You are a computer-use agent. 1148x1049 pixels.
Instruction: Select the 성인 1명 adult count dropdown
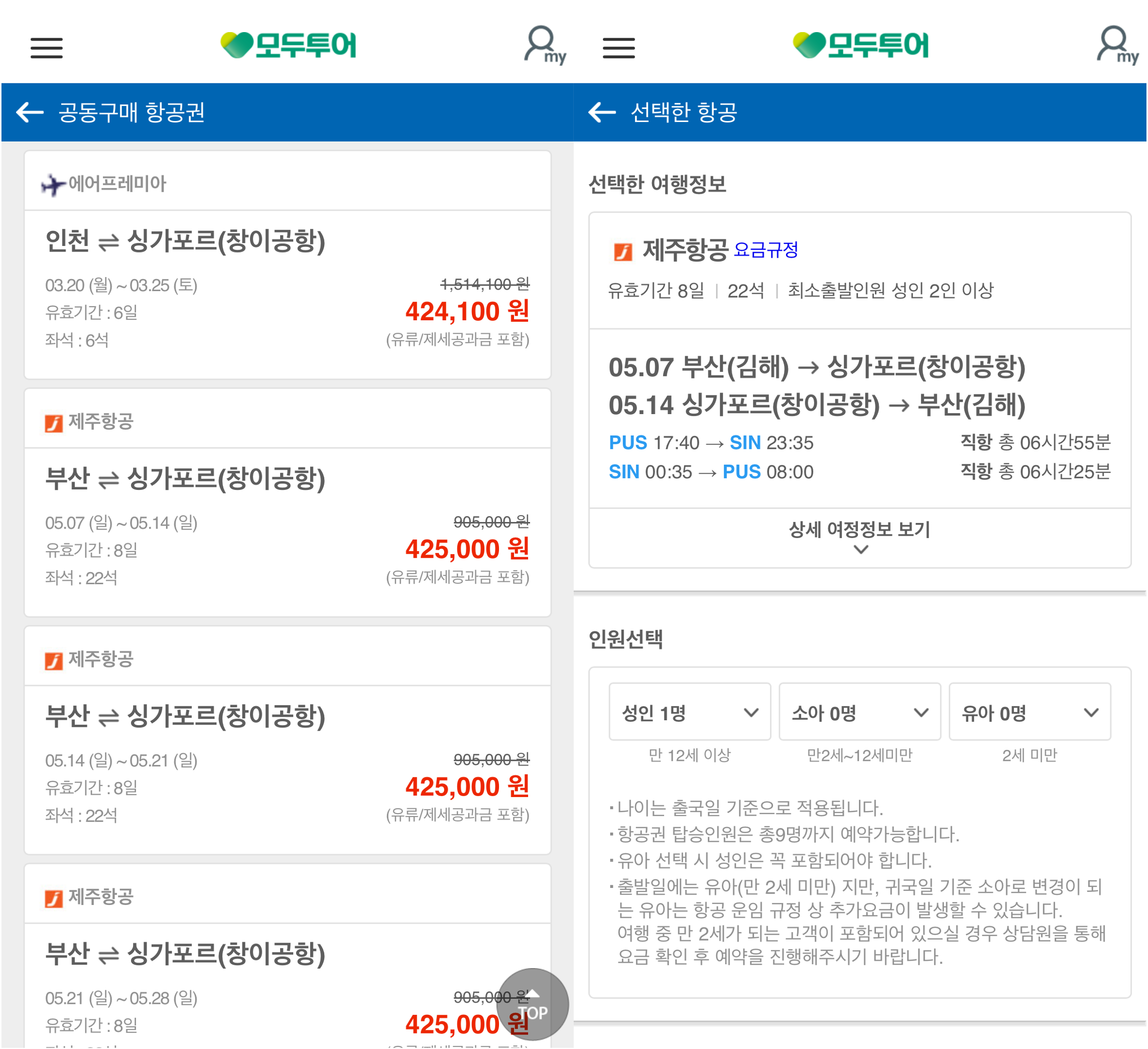(690, 712)
